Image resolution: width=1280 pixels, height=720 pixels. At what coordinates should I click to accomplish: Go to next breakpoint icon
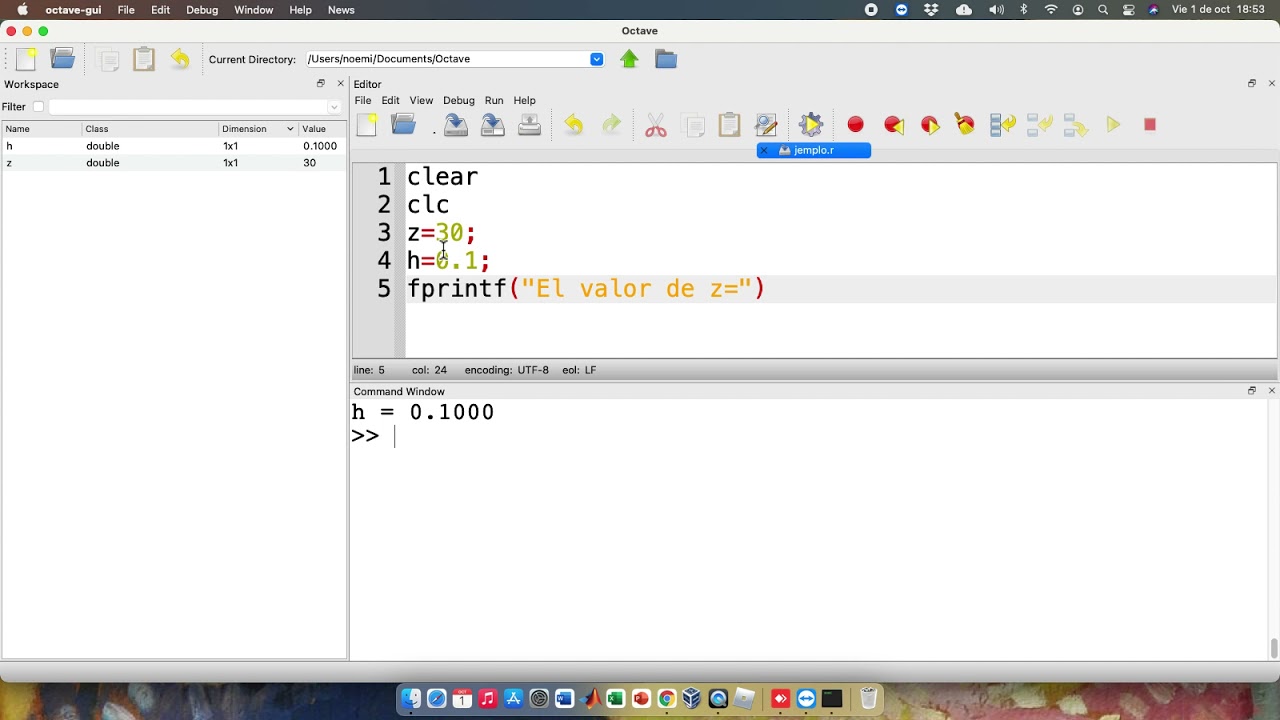pyautogui.click(x=930, y=125)
